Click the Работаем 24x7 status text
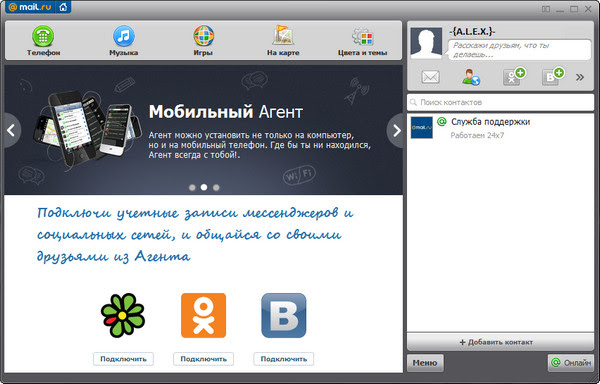The image size is (600, 384). coord(477,135)
